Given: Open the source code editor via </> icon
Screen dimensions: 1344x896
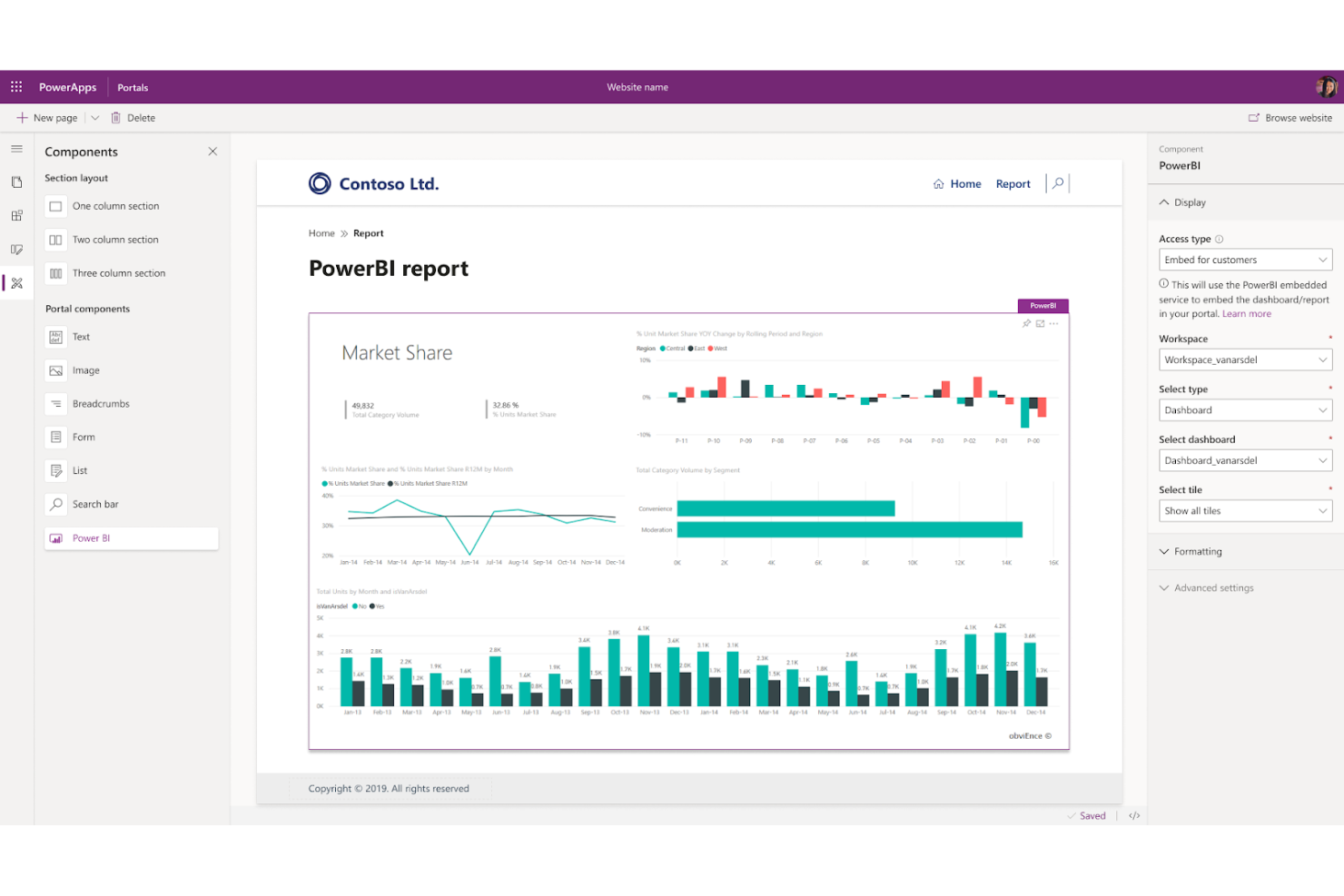Looking at the screenshot, I should click(x=1134, y=815).
